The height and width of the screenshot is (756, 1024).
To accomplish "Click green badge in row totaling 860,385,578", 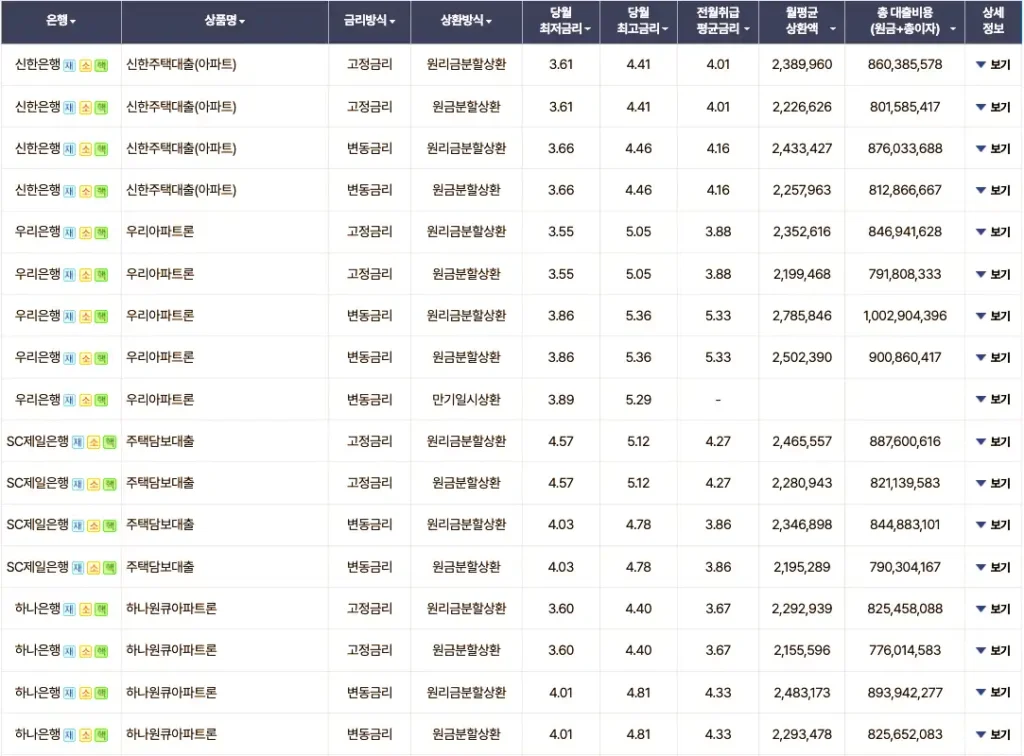I will coord(101,65).
